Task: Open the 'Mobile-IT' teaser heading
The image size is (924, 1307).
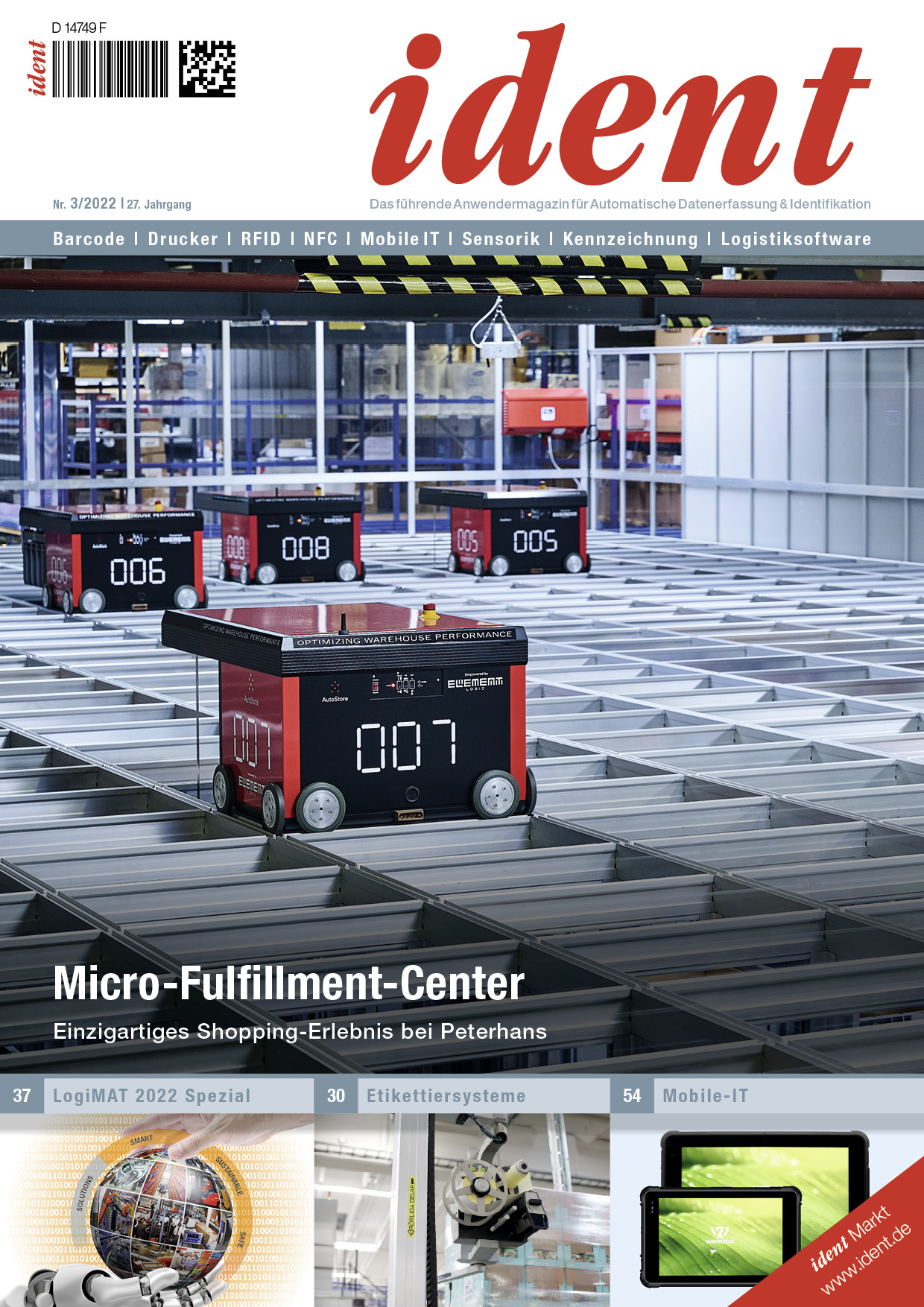Action: coord(705,1096)
